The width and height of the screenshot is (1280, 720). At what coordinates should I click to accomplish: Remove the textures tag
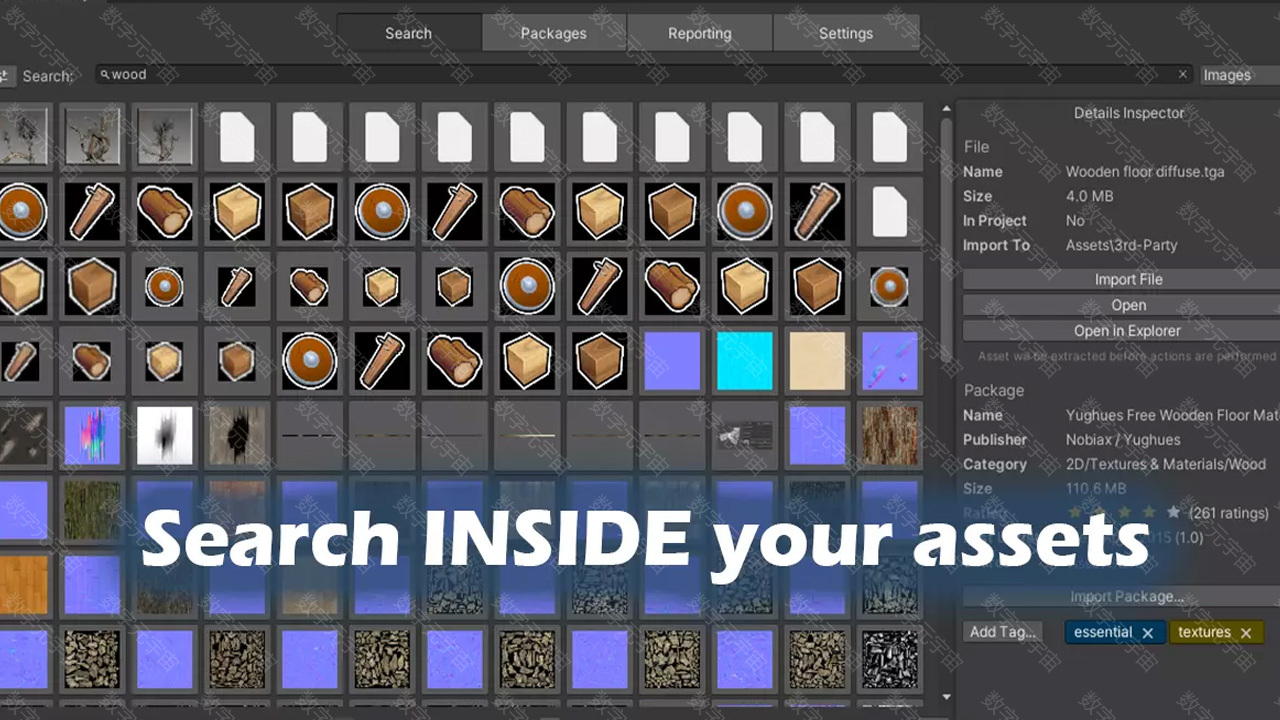click(1246, 633)
